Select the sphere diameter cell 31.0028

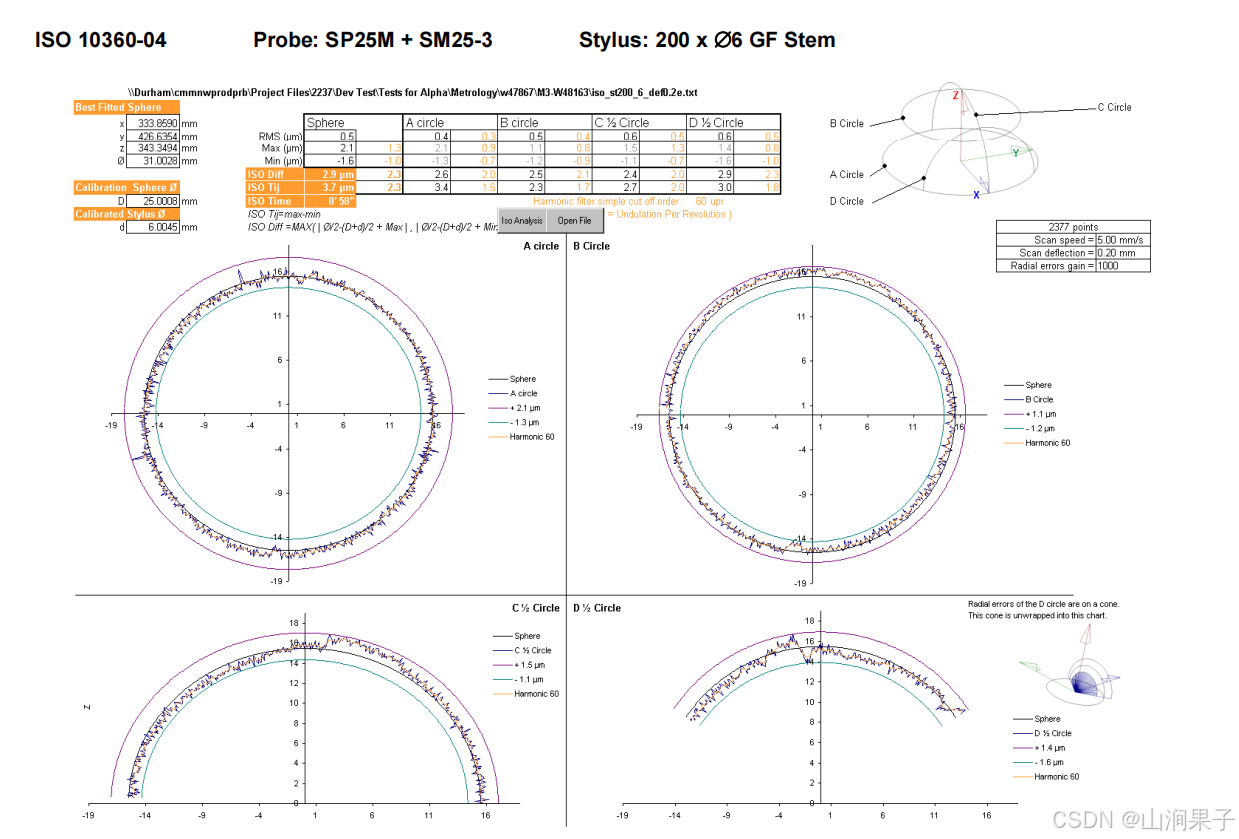tap(152, 161)
